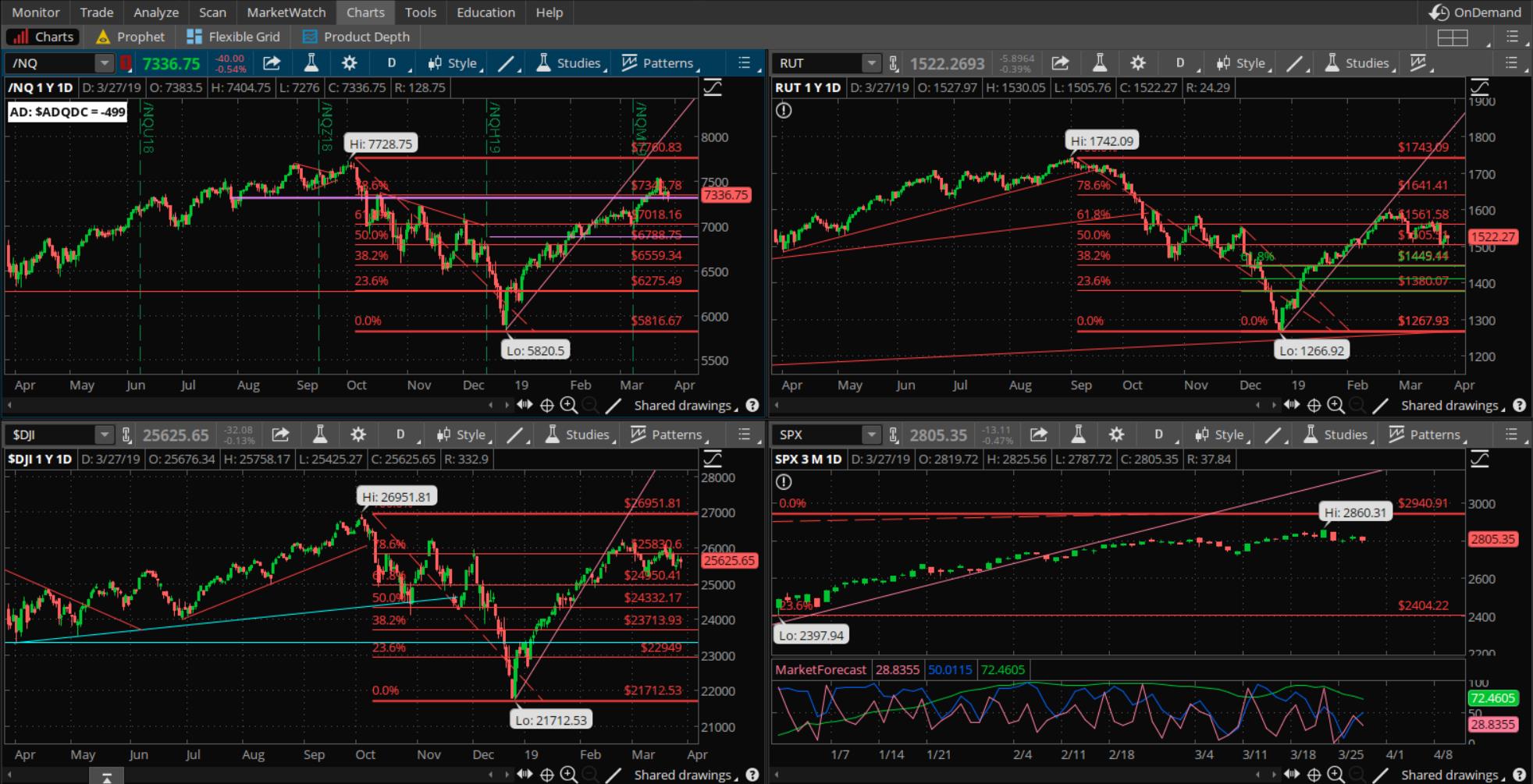The width and height of the screenshot is (1533, 784).
Task: Open the SPX symbol selector dropdown arrow
Action: [871, 435]
